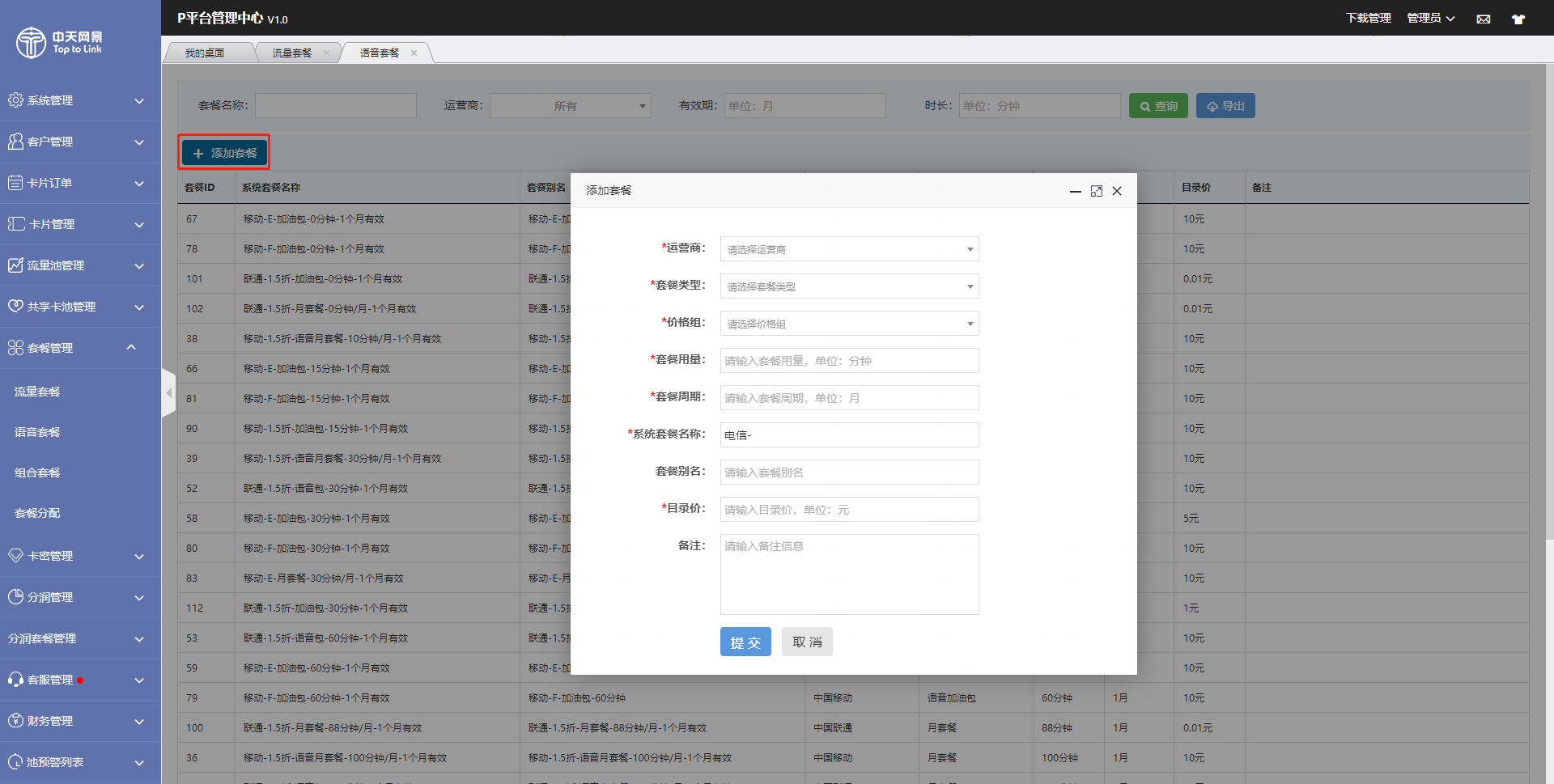Image resolution: width=1554 pixels, height=784 pixels.
Task: Cancel the dialog with 取消 button
Action: click(807, 642)
